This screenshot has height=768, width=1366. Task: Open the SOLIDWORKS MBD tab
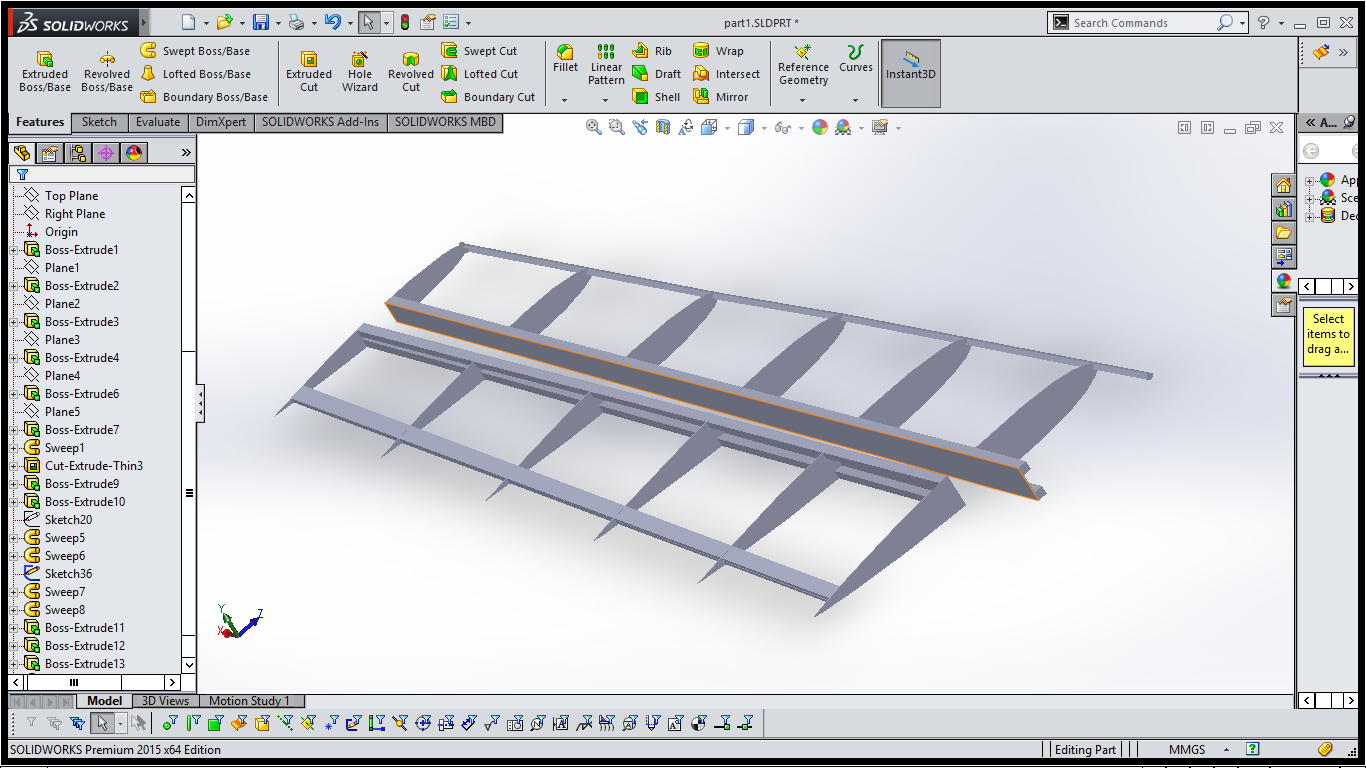coord(445,122)
